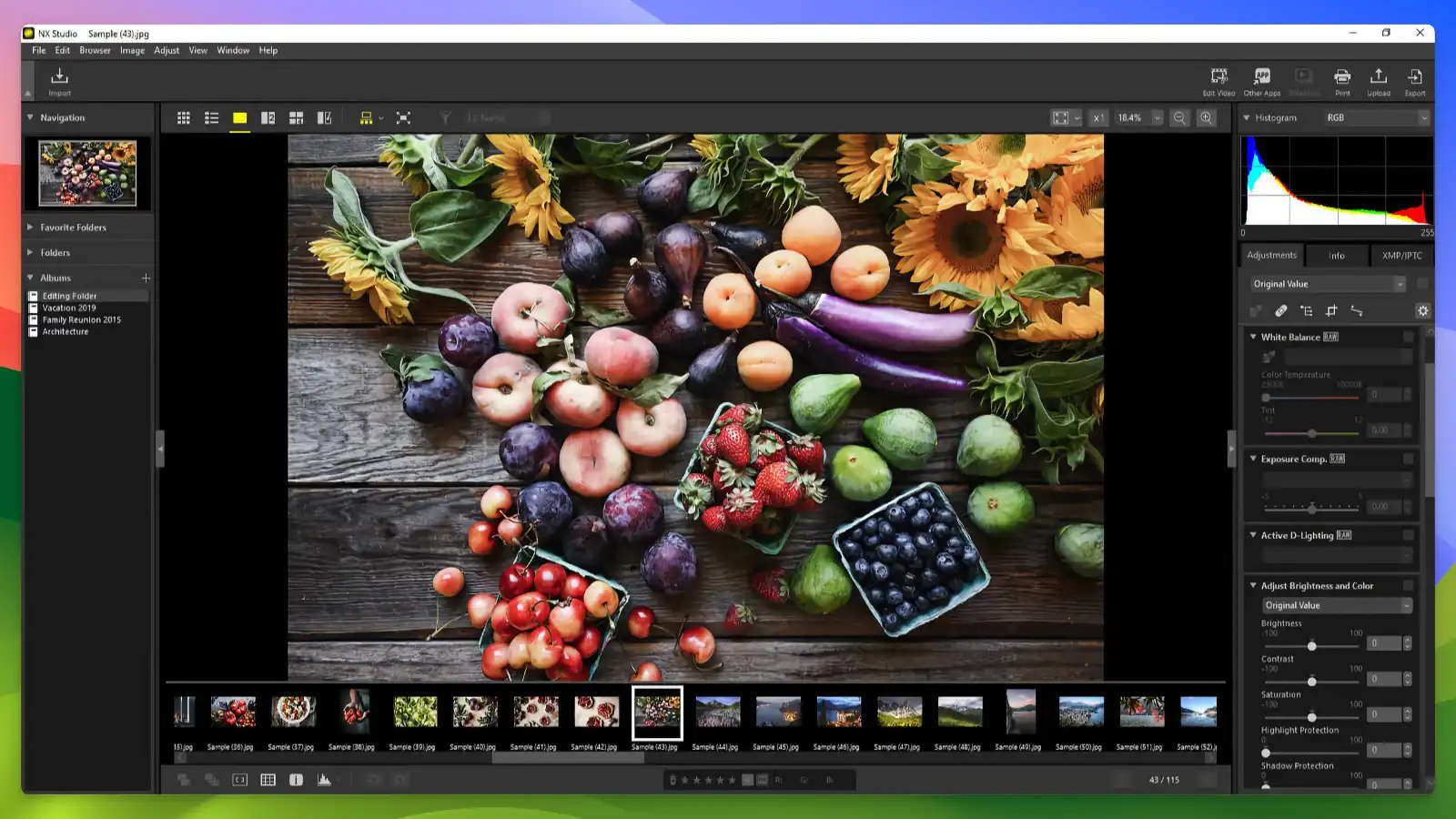Switch to thumbnail grid view

point(183,117)
